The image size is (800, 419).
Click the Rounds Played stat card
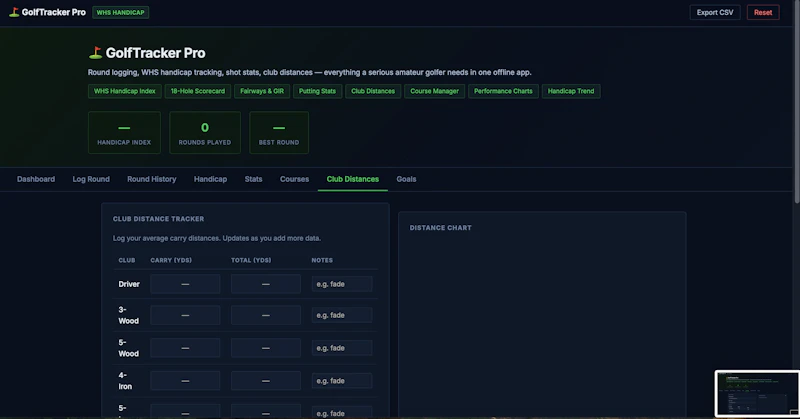[x=205, y=133]
